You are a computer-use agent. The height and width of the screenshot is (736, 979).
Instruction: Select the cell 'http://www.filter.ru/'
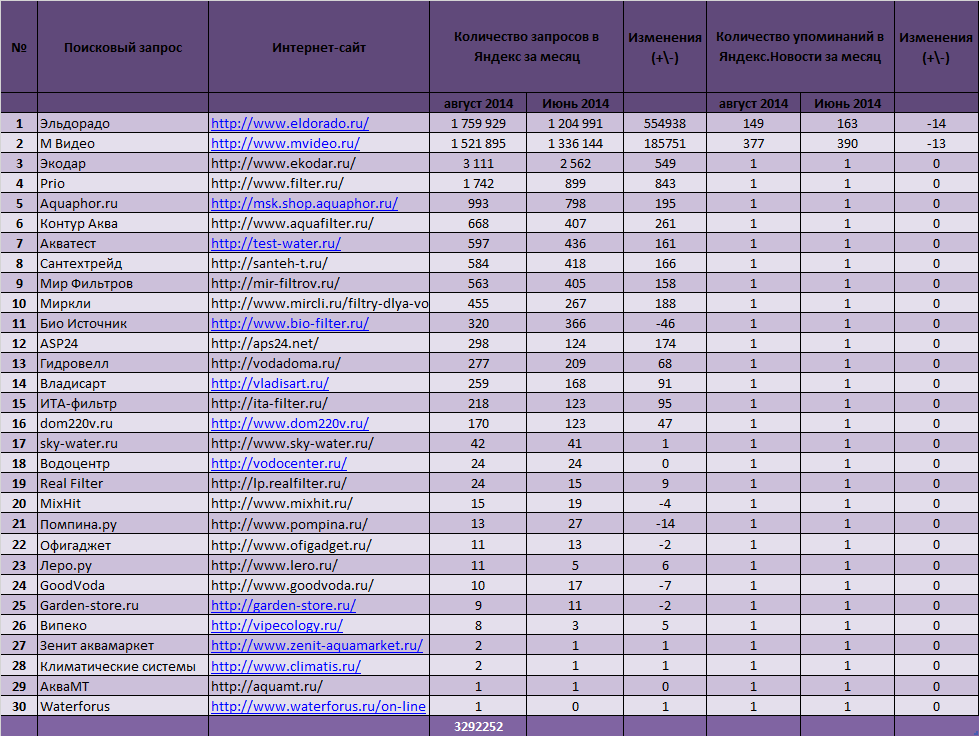click(319, 183)
